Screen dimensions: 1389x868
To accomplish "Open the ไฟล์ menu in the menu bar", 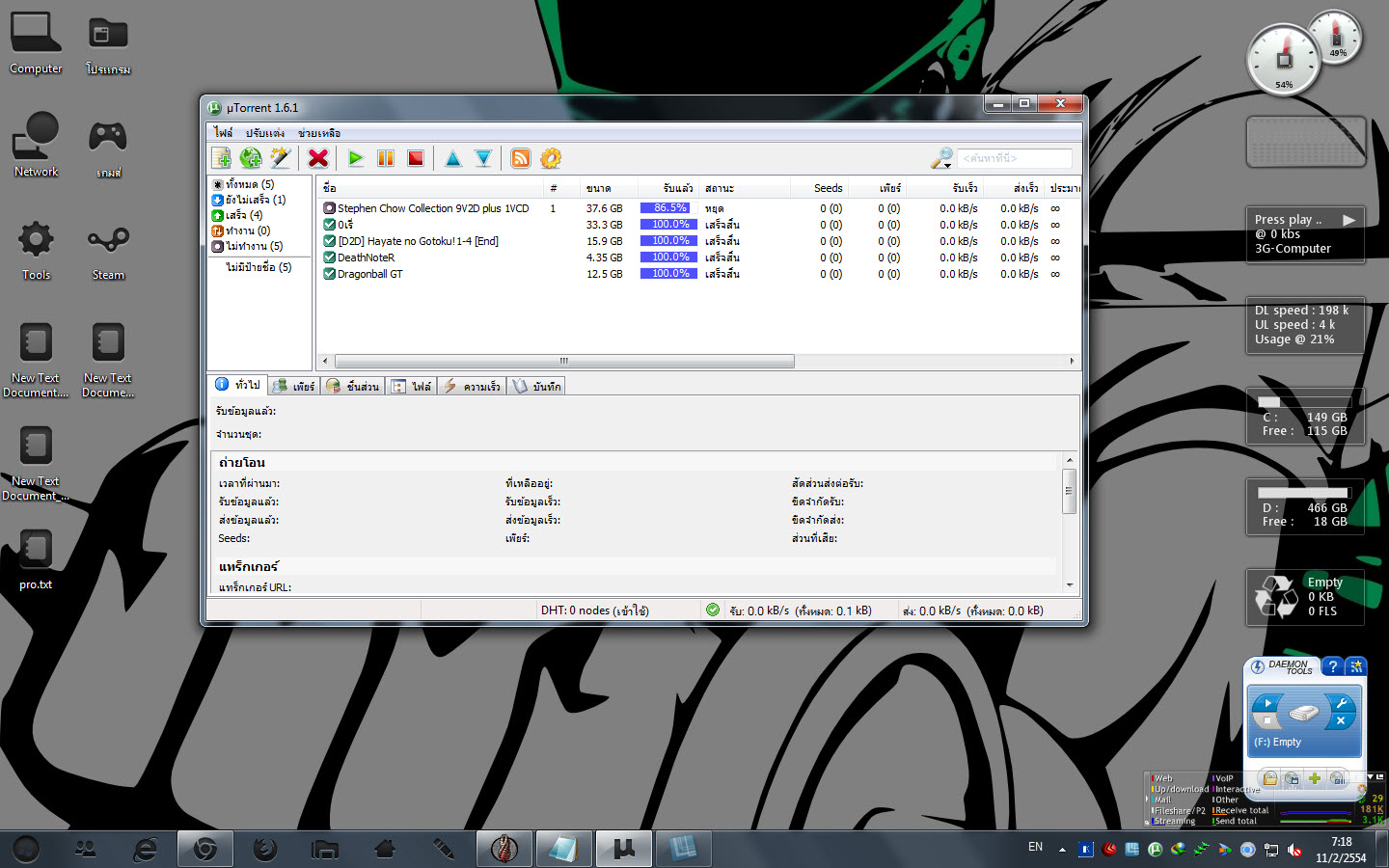I will pyautogui.click(x=224, y=133).
